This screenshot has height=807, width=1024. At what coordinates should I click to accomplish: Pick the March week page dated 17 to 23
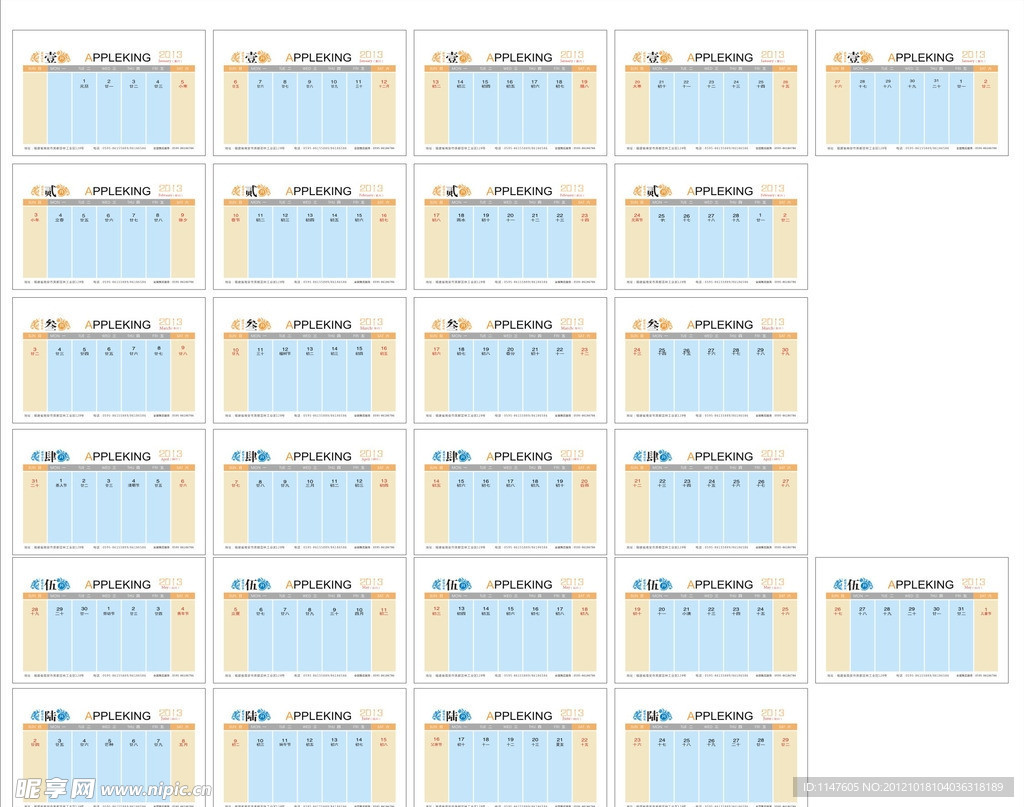pyautogui.click(x=510, y=360)
